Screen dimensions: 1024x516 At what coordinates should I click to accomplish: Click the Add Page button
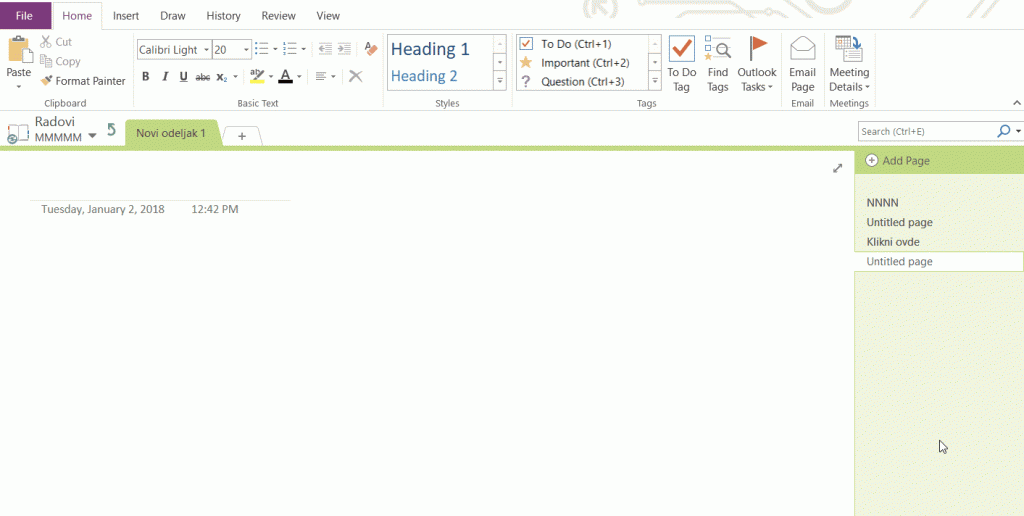tap(898, 161)
